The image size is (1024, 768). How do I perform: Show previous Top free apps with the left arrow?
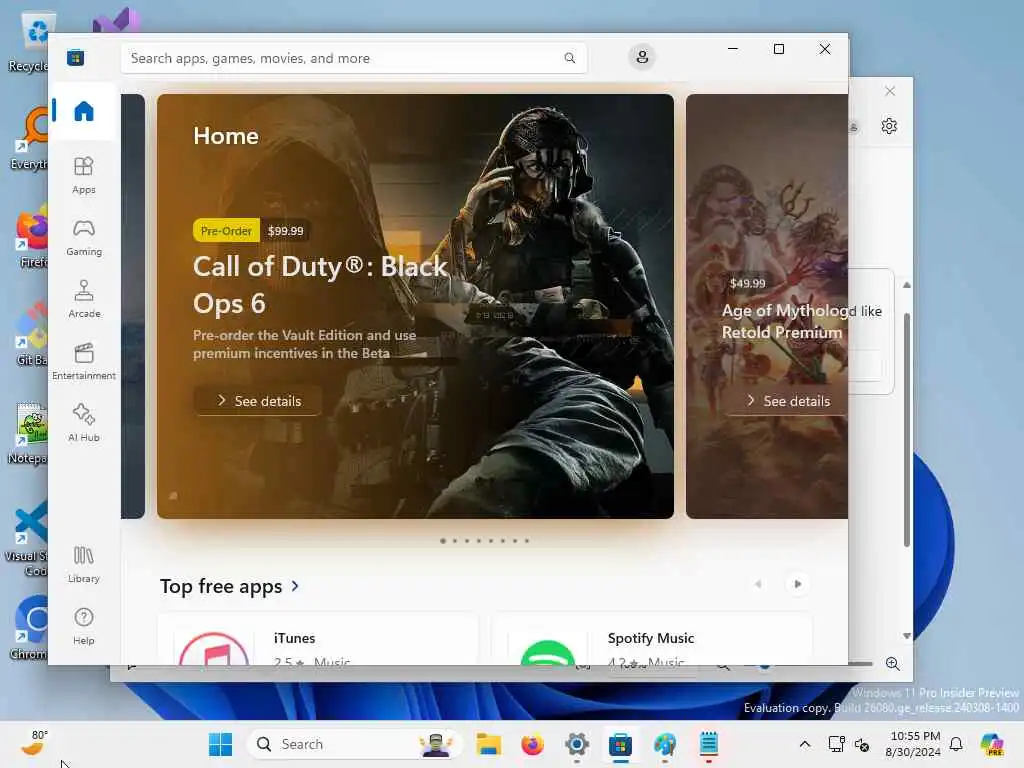(758, 584)
